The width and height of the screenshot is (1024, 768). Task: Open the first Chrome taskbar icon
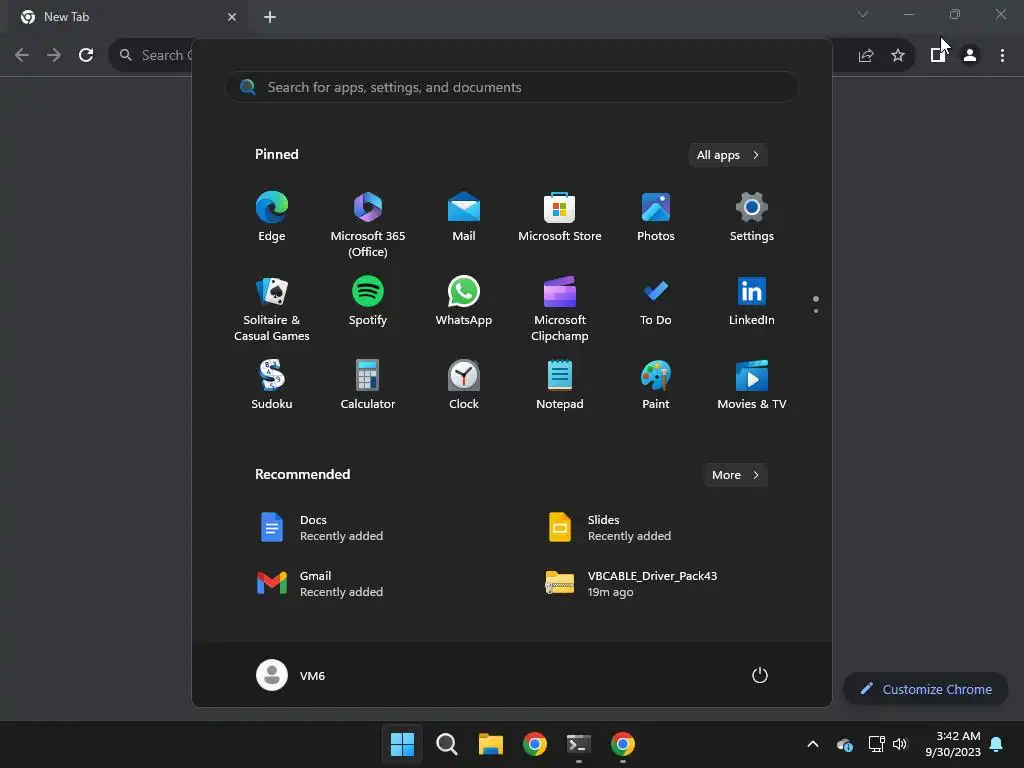[x=535, y=744]
